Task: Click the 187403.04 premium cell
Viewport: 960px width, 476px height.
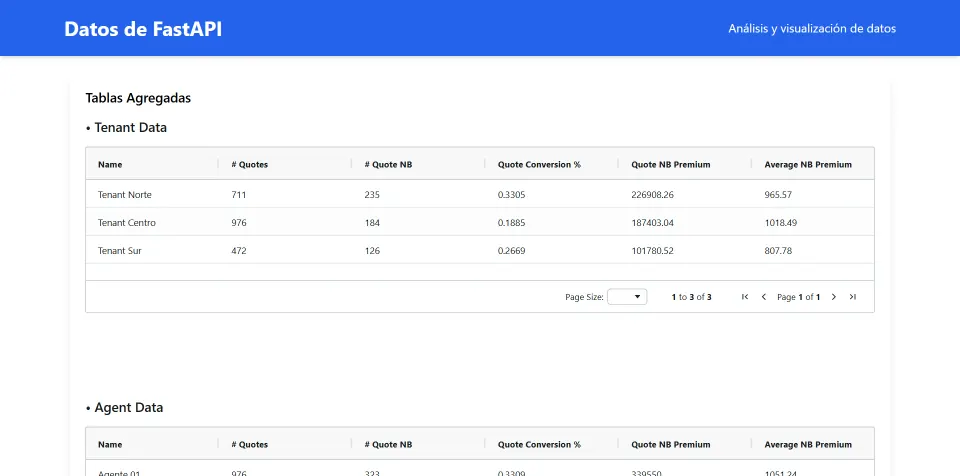Action: [653, 223]
